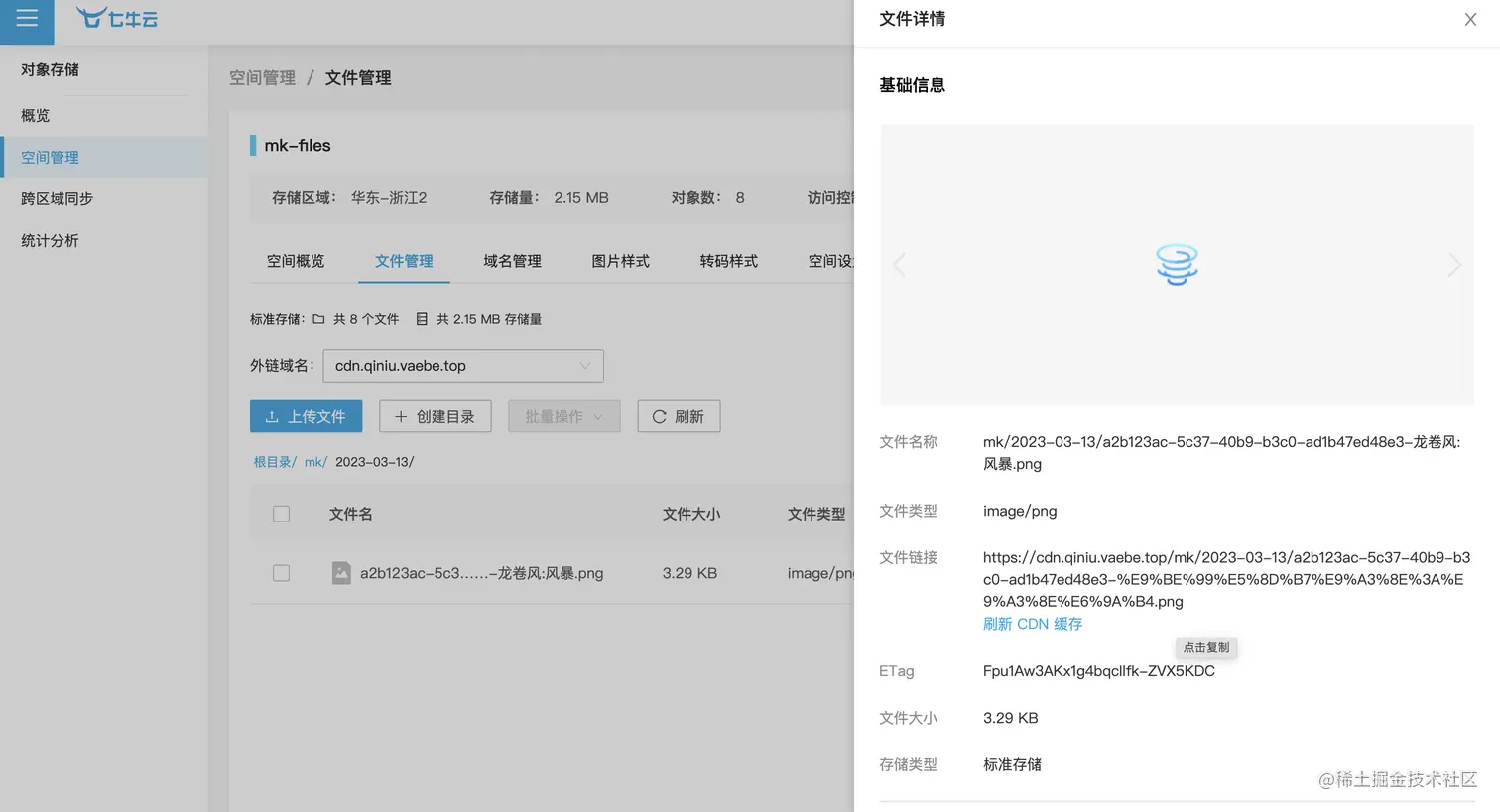Show next image with right arrow

[1454, 265]
